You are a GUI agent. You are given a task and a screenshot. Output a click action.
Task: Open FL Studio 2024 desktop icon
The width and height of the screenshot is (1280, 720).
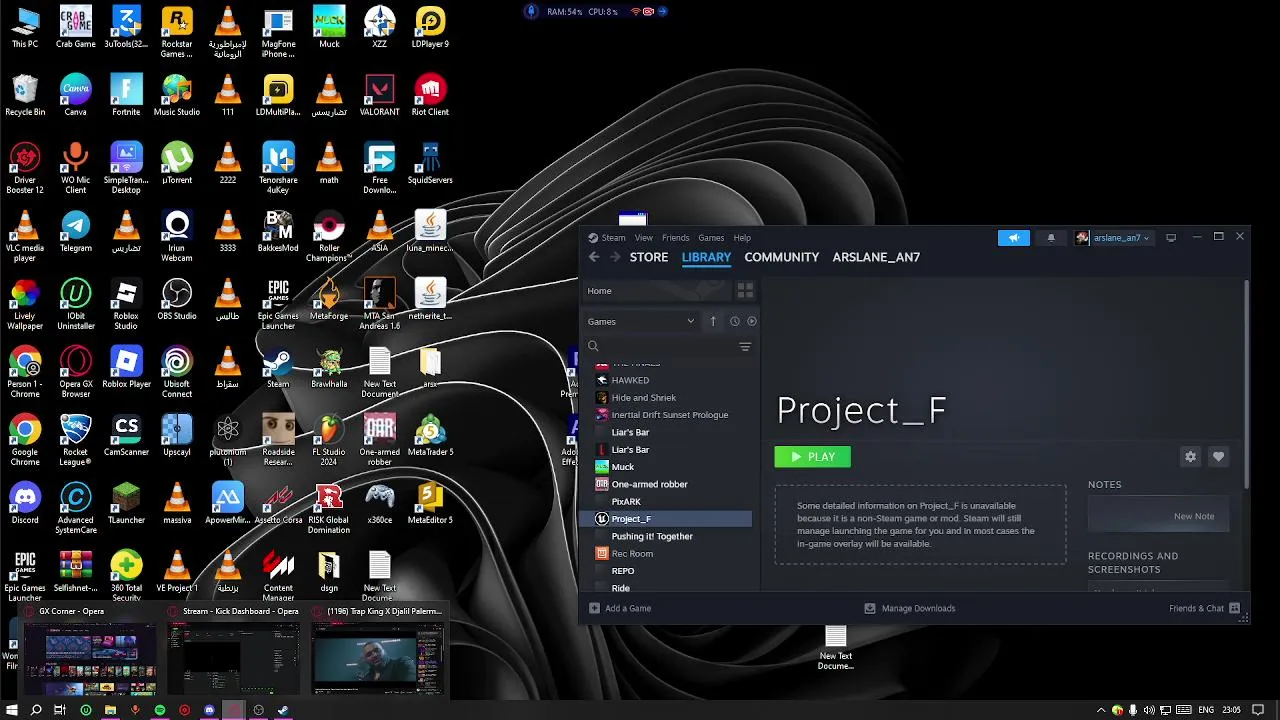click(x=328, y=439)
